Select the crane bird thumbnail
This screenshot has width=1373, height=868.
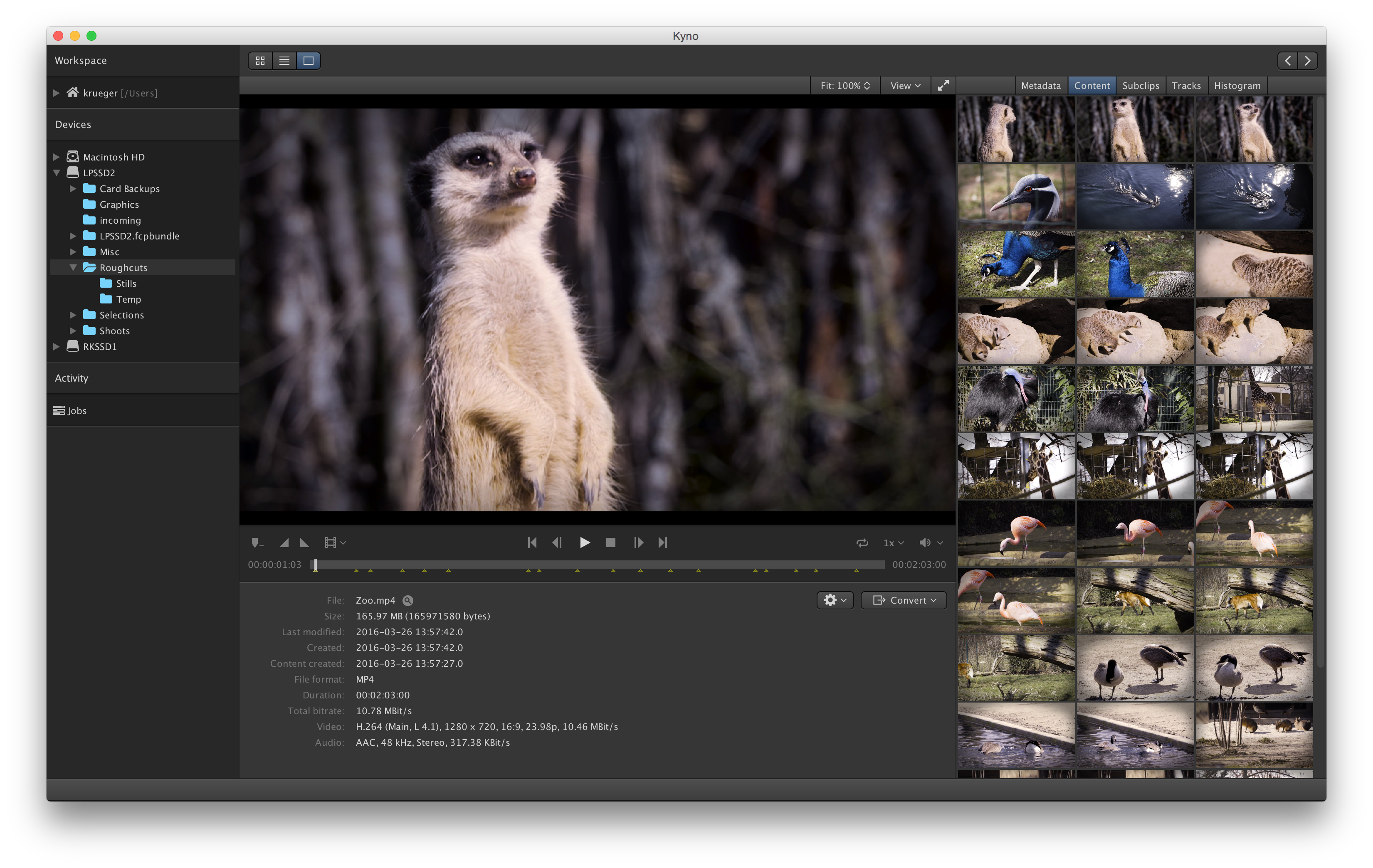[x=1016, y=197]
